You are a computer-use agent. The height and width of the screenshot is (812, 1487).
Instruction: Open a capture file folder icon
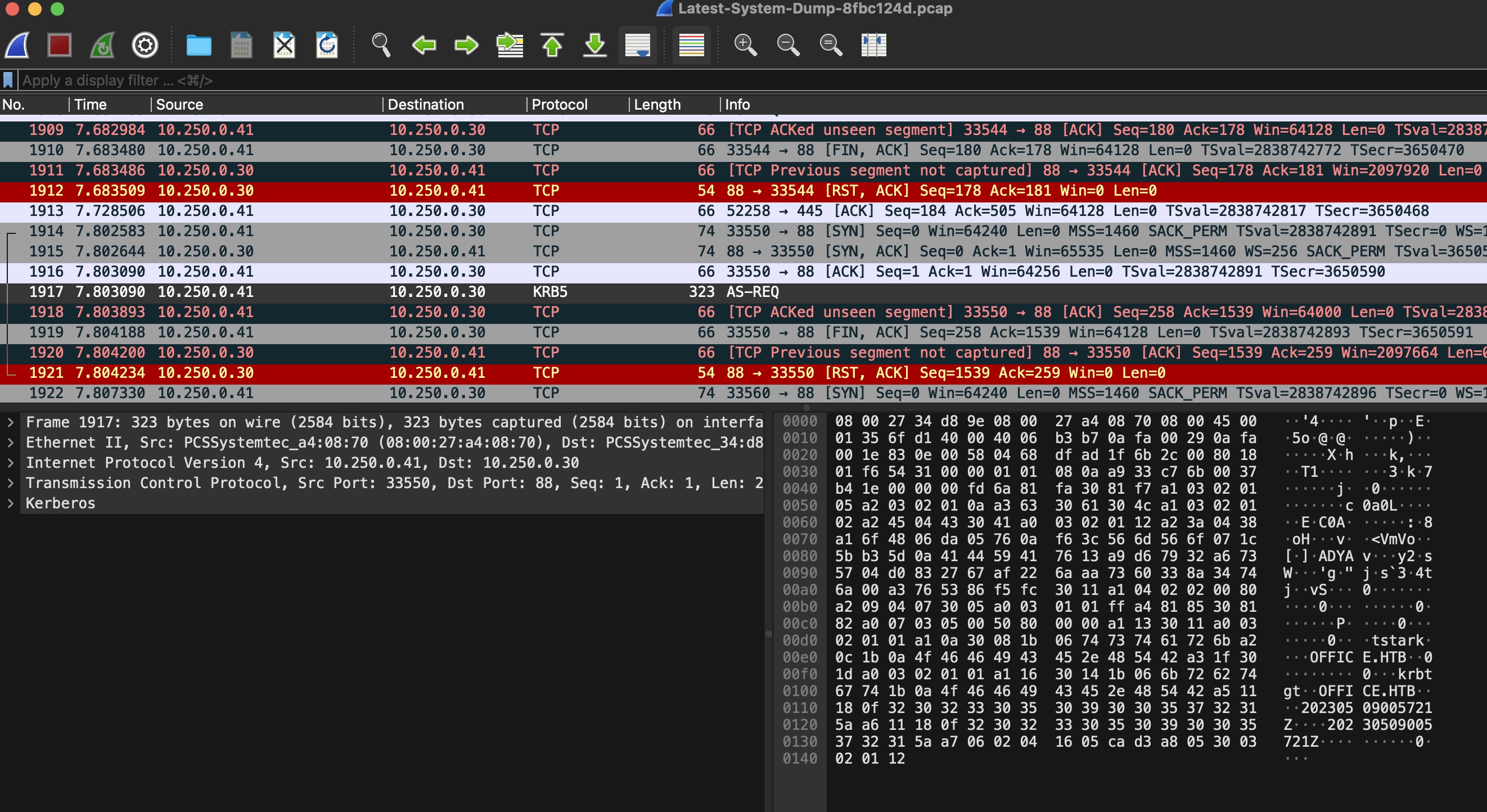click(199, 45)
